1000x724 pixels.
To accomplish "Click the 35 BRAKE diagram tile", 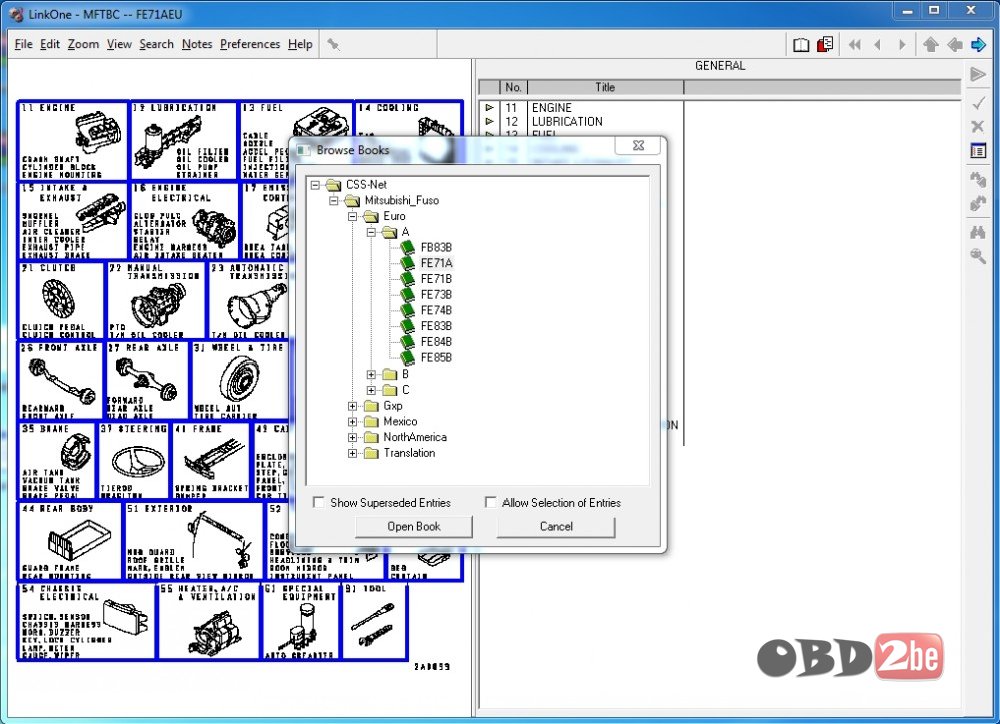I will coord(57,461).
